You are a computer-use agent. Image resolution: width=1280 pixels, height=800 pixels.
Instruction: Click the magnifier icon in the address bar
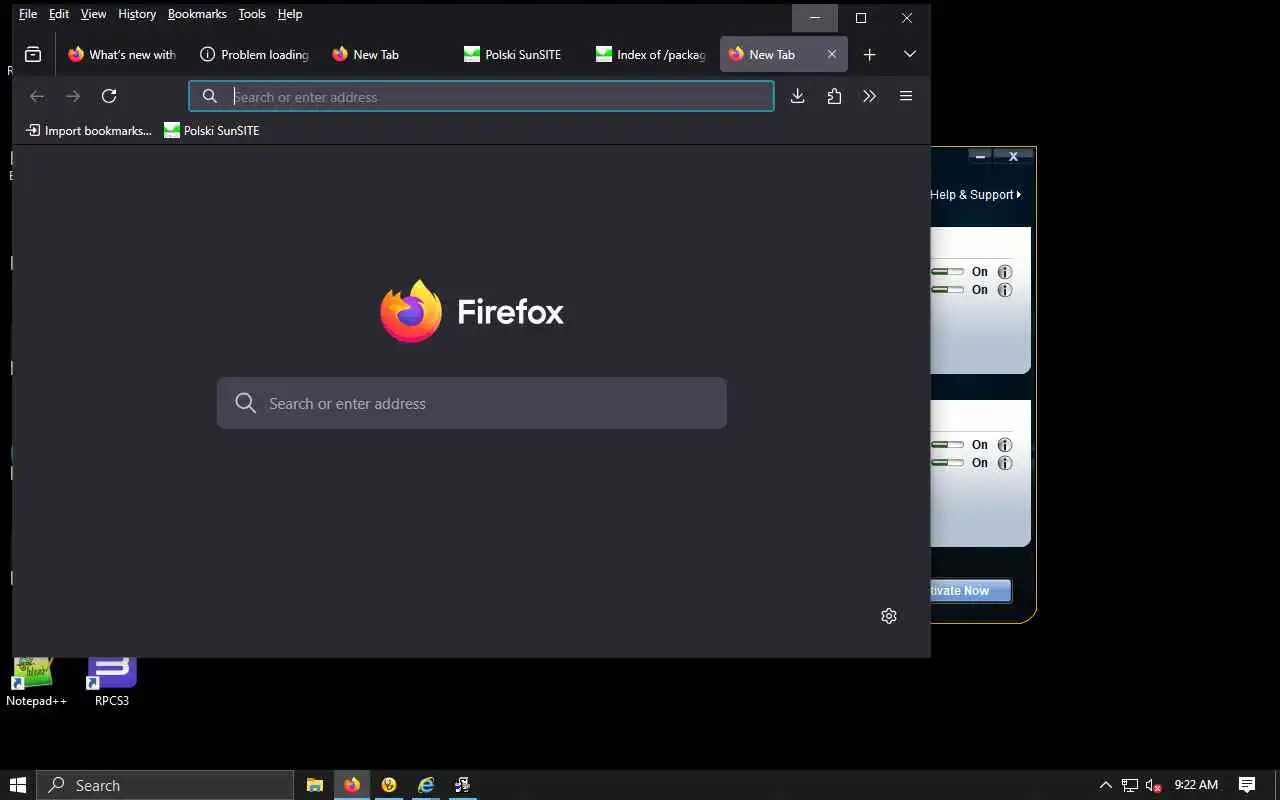(x=210, y=96)
